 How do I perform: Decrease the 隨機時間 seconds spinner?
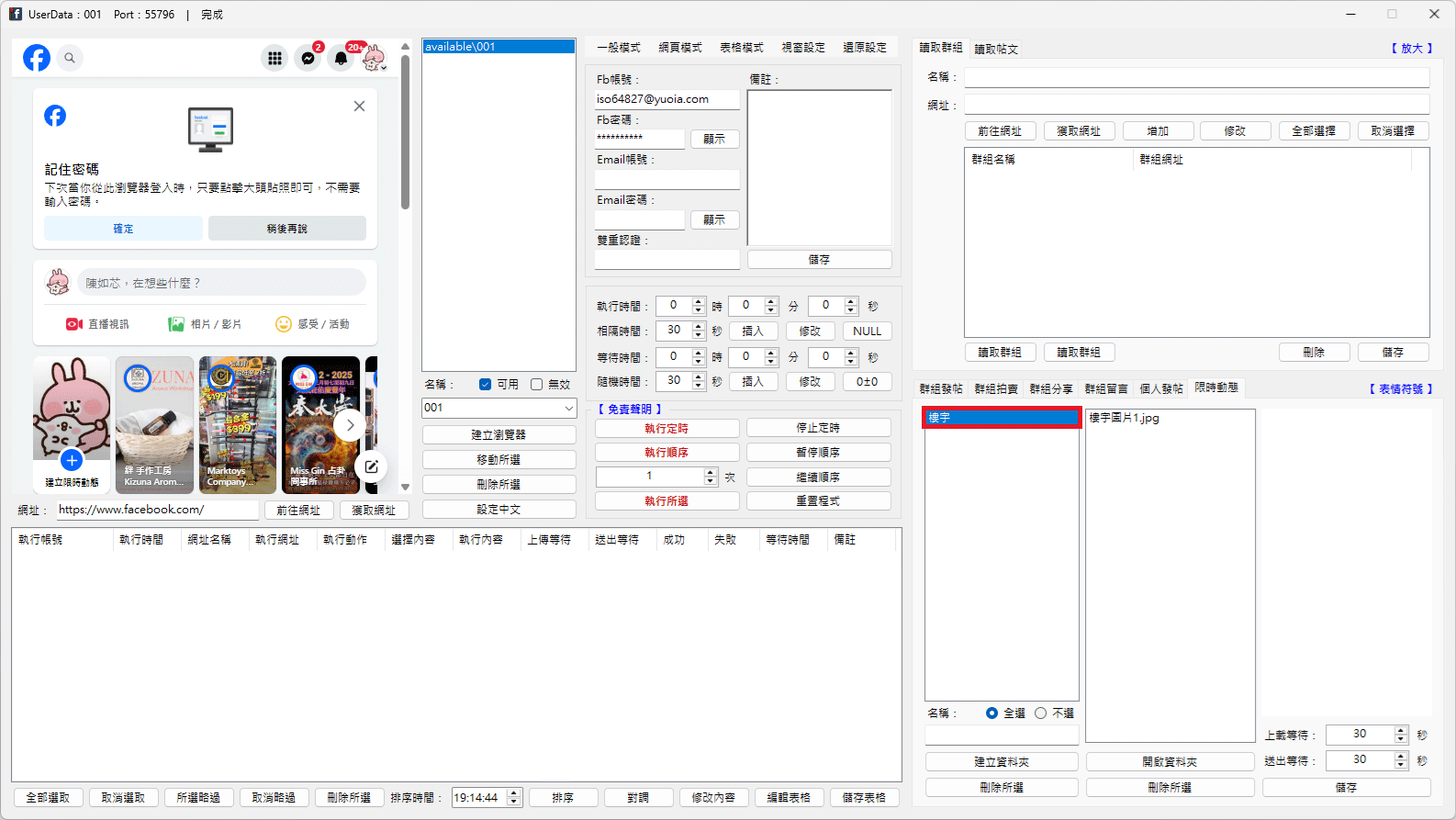point(699,386)
